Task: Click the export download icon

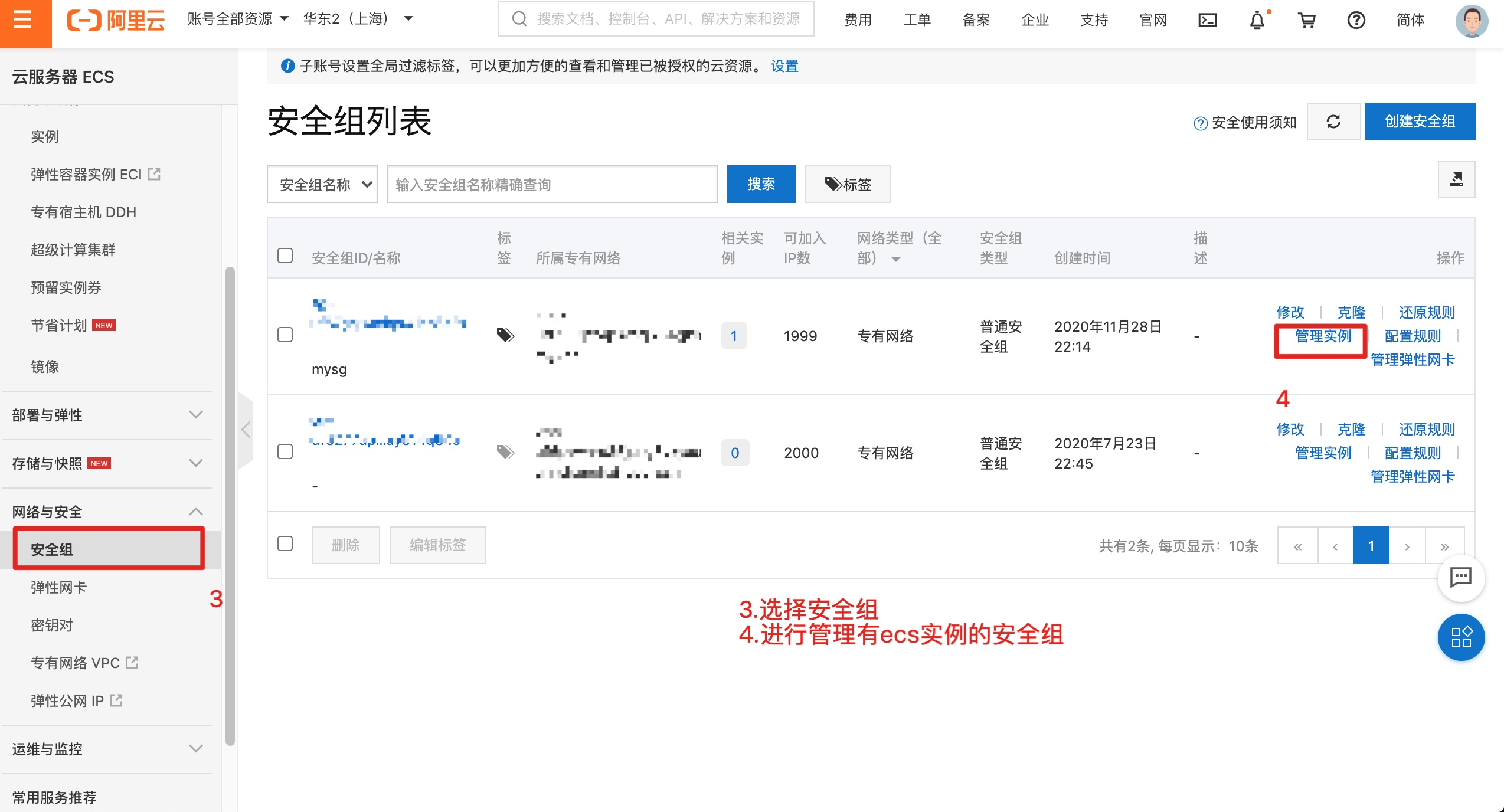Action: click(x=1456, y=179)
